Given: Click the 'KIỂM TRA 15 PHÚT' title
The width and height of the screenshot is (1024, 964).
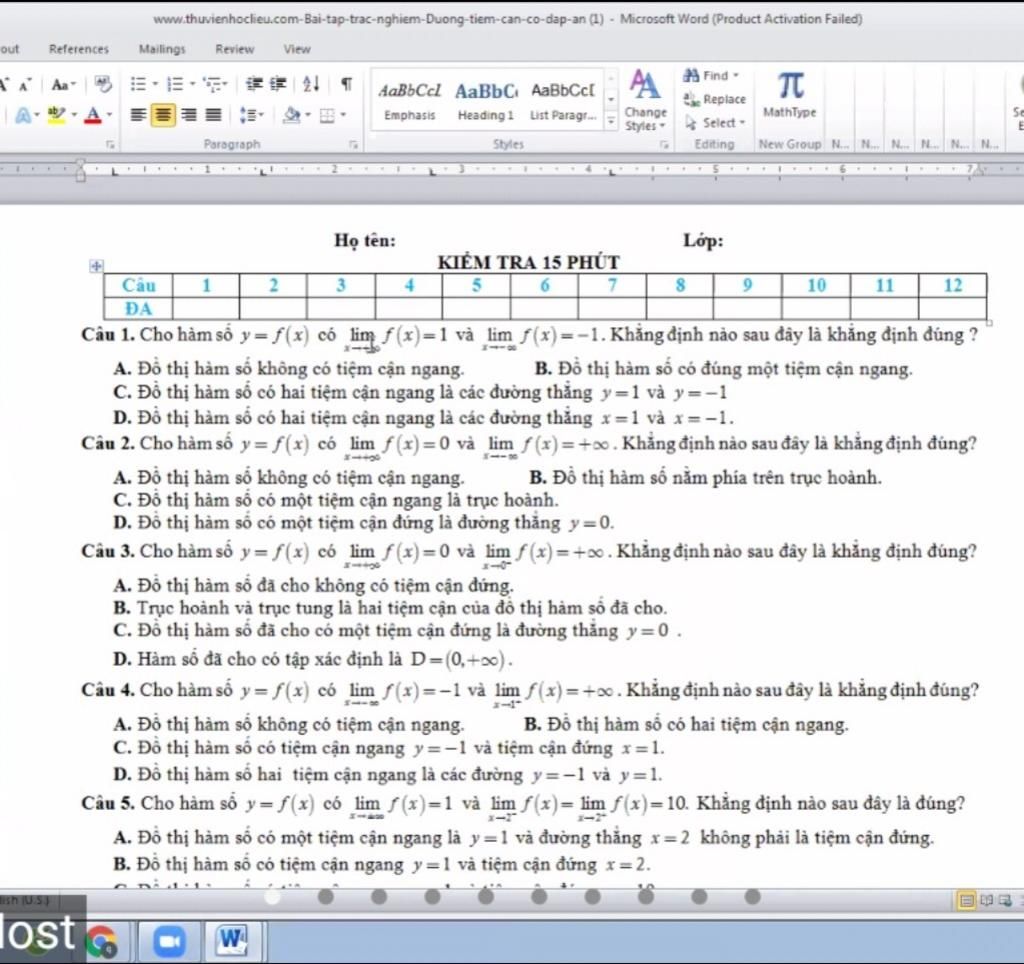Looking at the screenshot, I should 528,263.
